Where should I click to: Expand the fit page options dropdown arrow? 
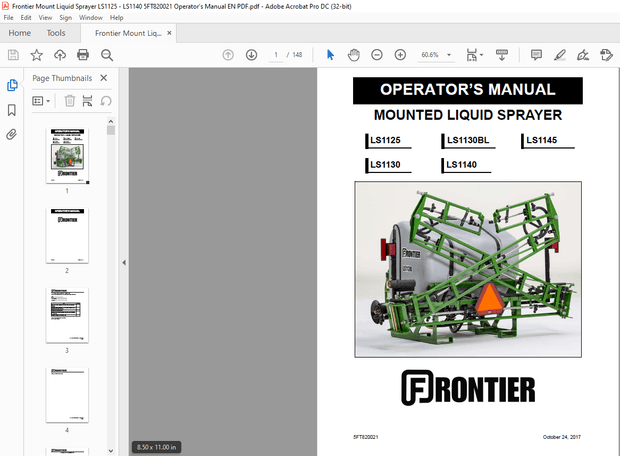481,55
